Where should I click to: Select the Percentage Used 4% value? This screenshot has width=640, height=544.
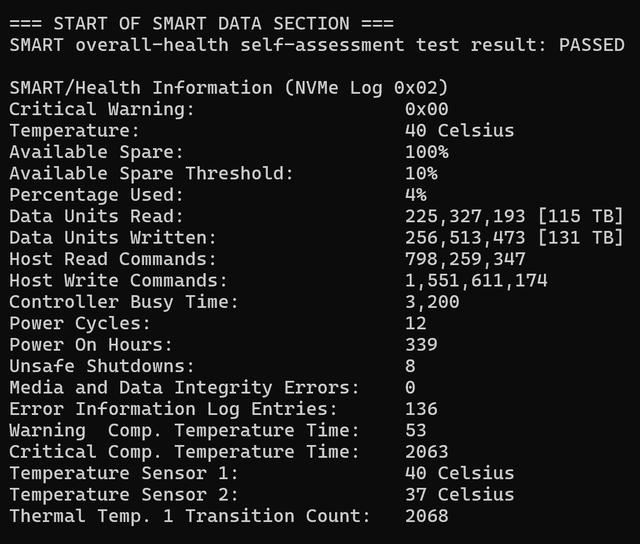pos(416,195)
